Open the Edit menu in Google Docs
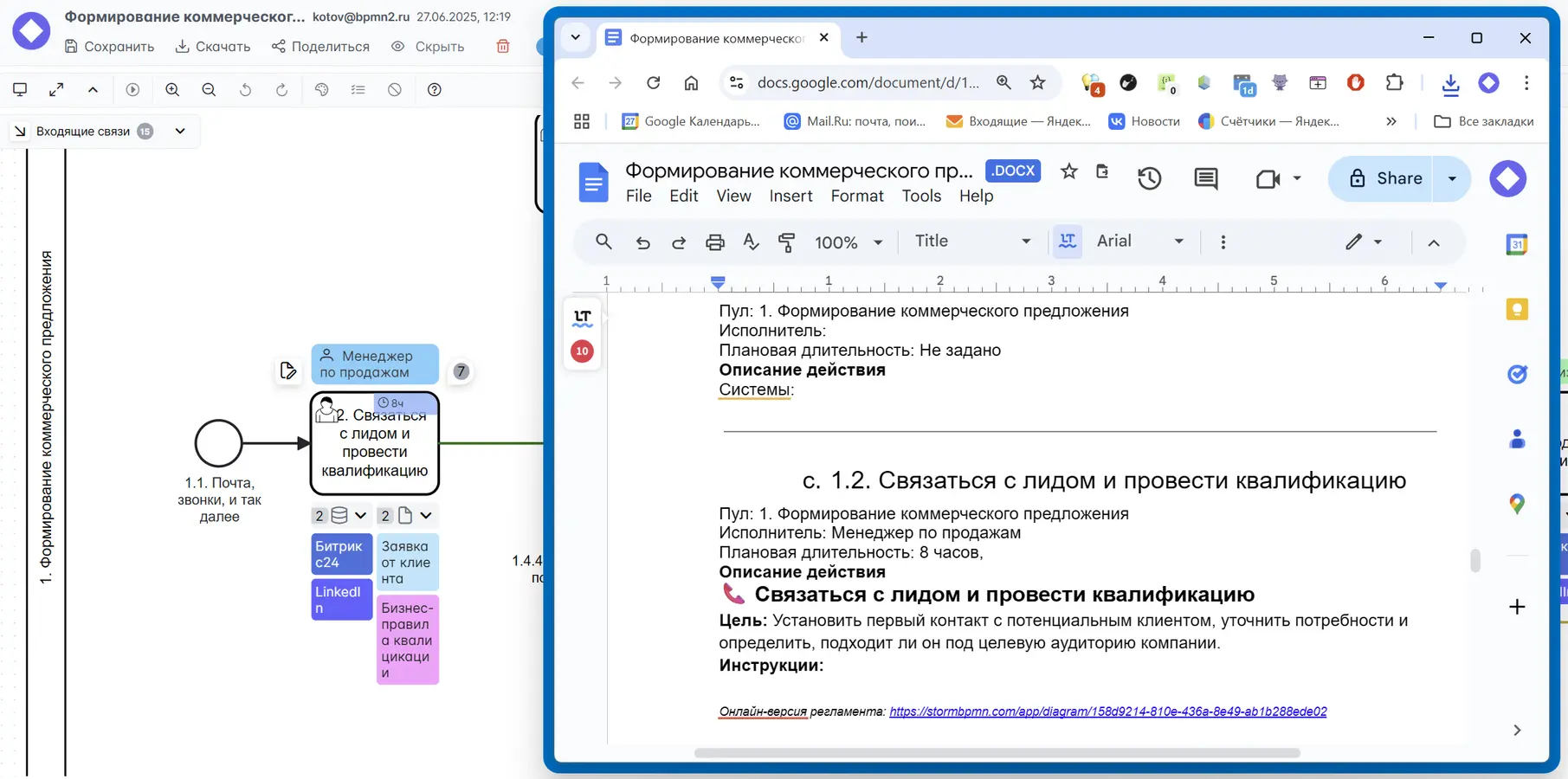1568x779 pixels. click(x=684, y=196)
